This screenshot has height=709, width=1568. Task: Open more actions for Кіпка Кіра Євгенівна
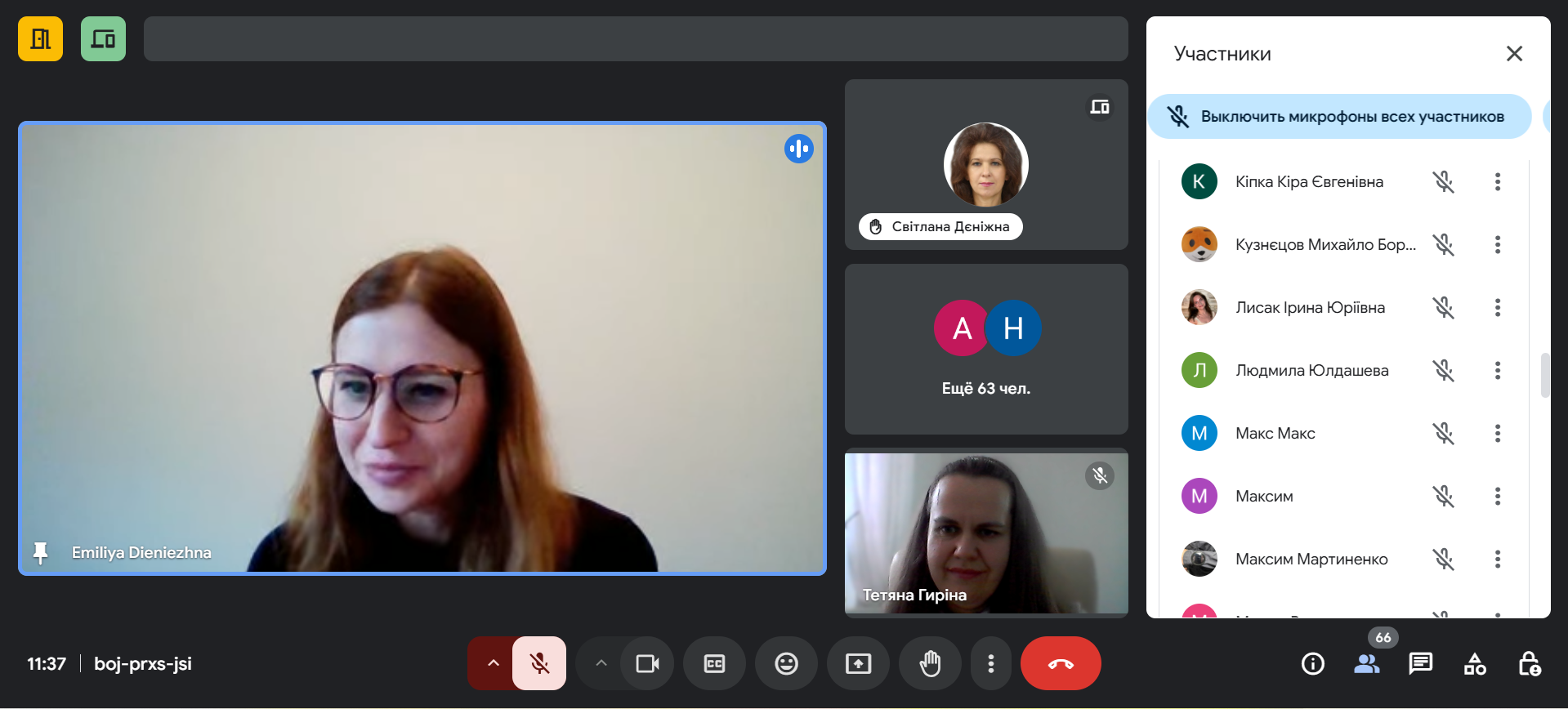point(1497,181)
